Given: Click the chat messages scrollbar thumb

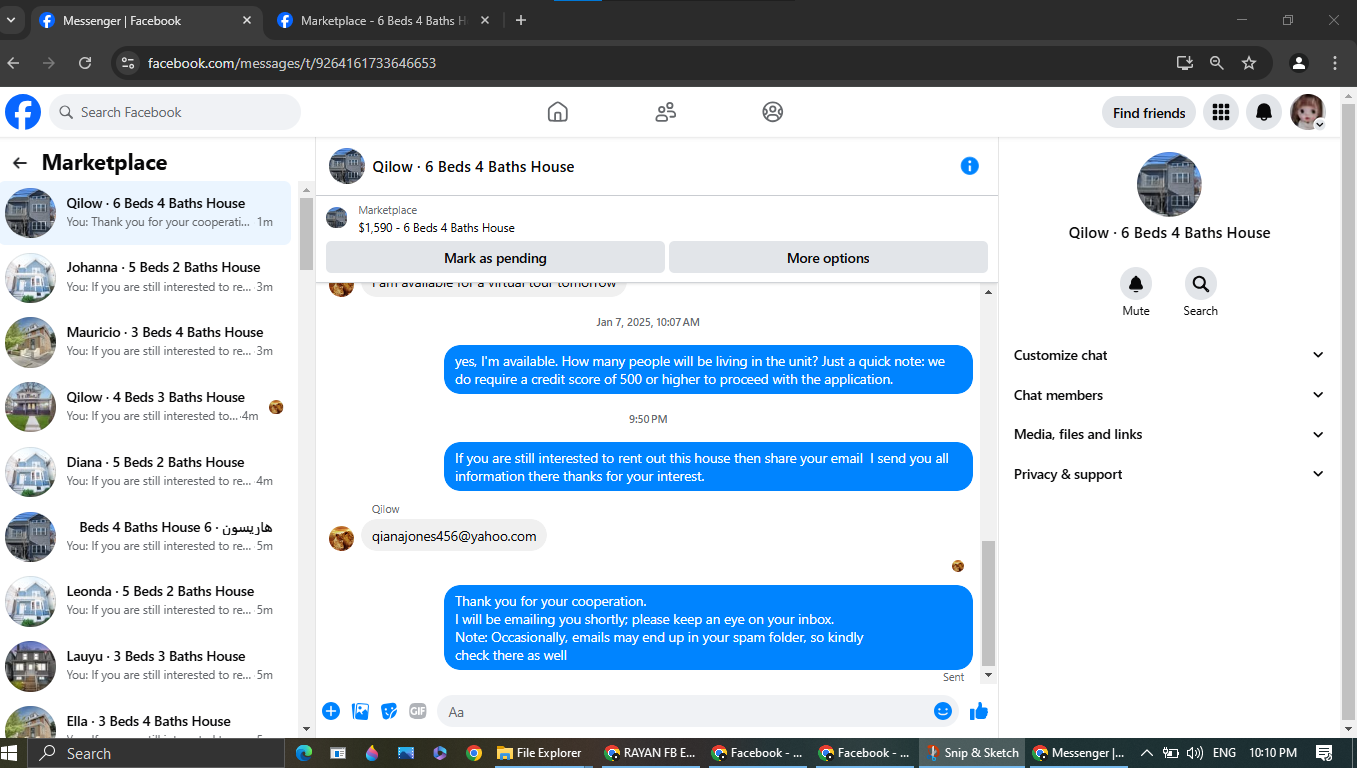Looking at the screenshot, I should (989, 603).
